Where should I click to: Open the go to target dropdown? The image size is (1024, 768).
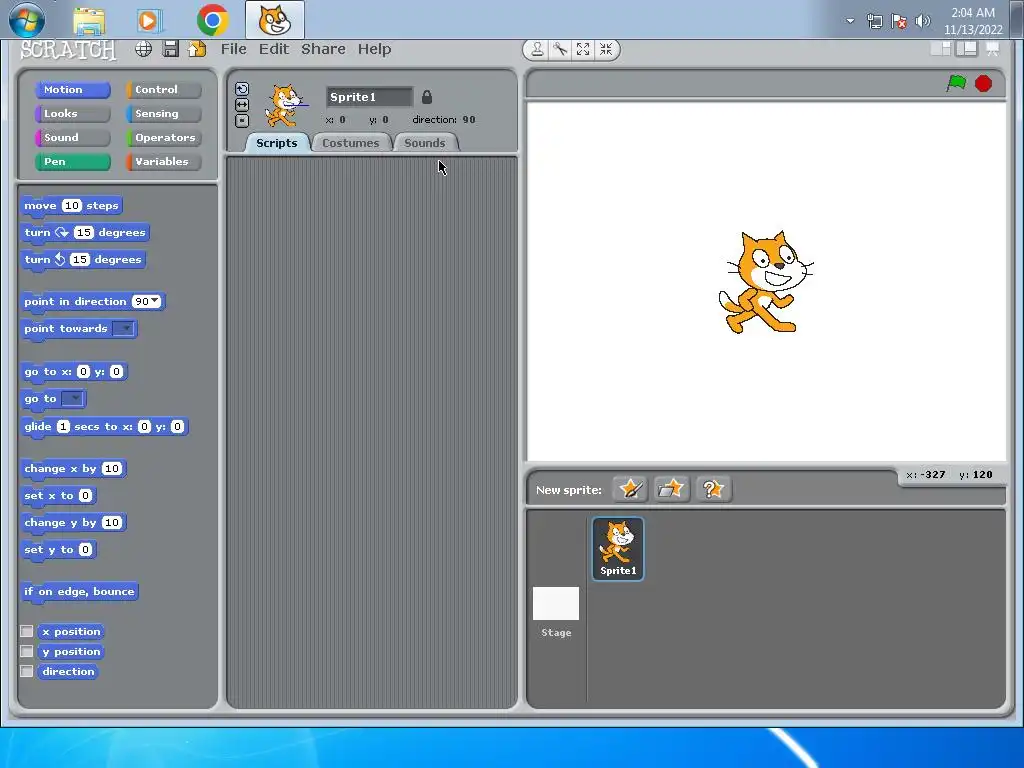[x=72, y=398]
